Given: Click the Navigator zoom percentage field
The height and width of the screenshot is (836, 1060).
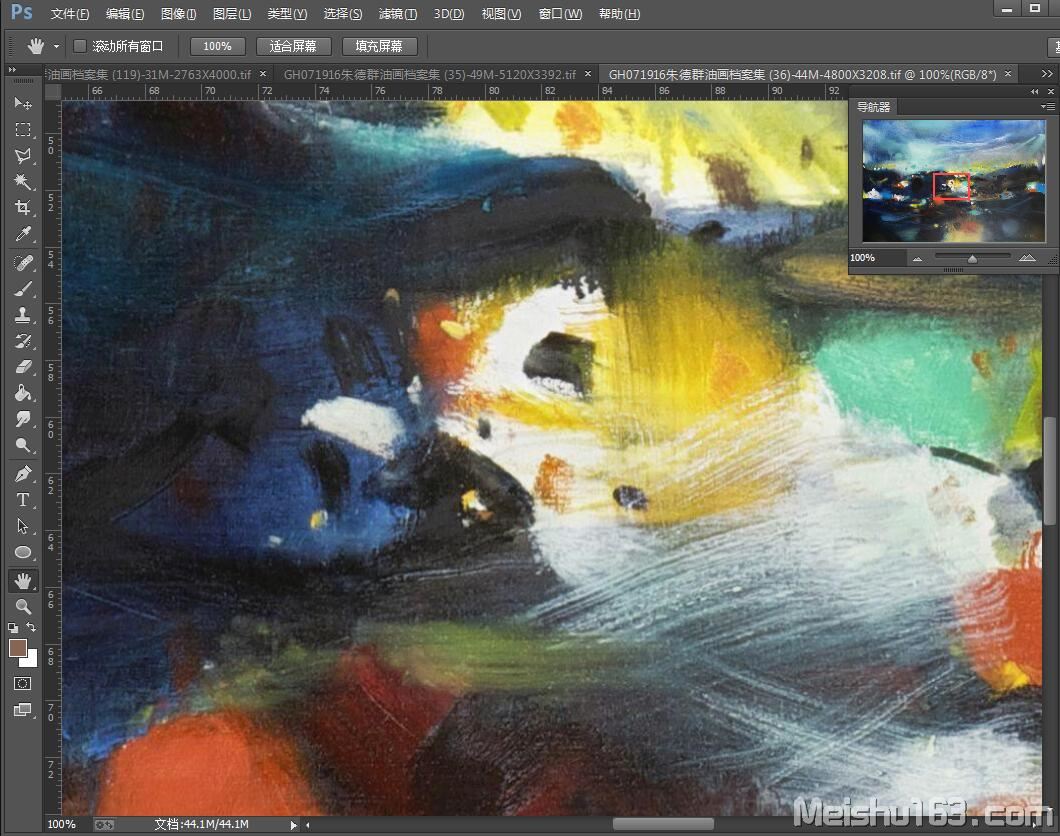Looking at the screenshot, I should (x=876, y=257).
